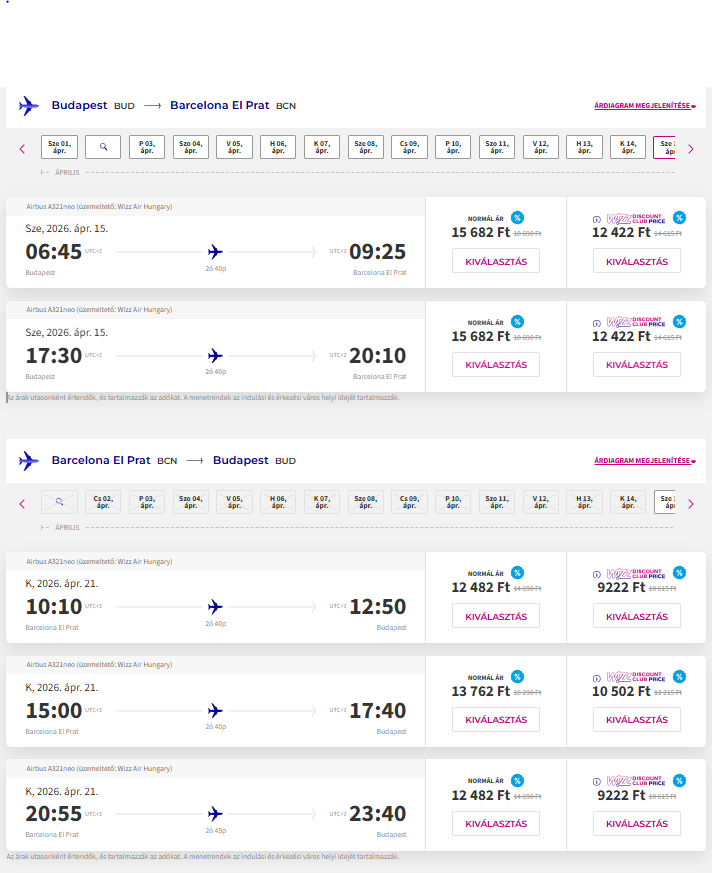The image size is (712, 873).
Task: Click the percent badge on the 06:45 normal price
Action: (x=517, y=217)
